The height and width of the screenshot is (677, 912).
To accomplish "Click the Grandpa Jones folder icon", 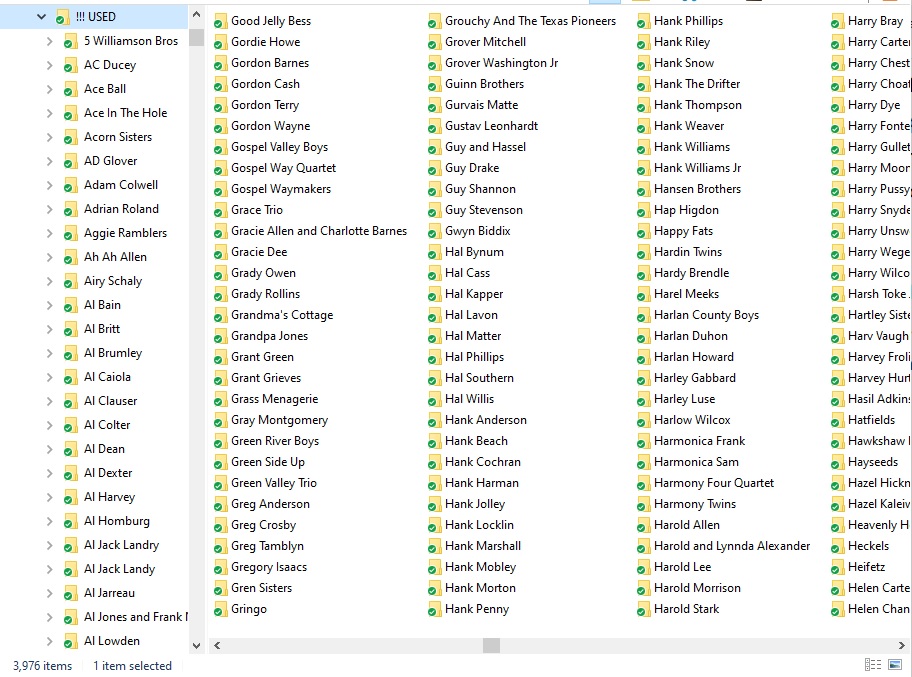I will pos(220,336).
